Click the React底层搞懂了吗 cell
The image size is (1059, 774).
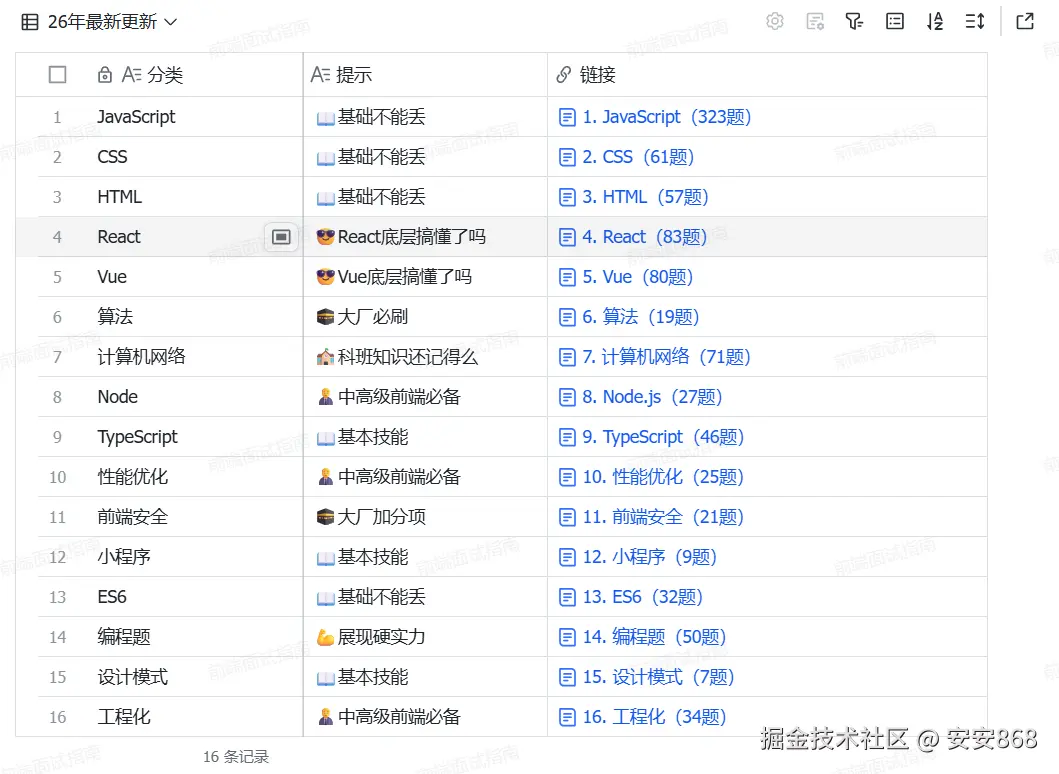[x=425, y=237]
